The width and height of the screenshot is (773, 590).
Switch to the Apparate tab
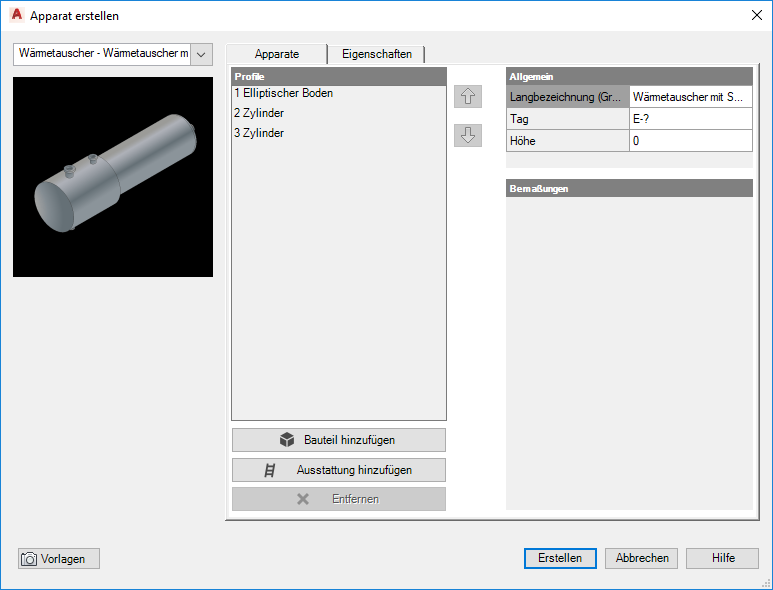277,54
